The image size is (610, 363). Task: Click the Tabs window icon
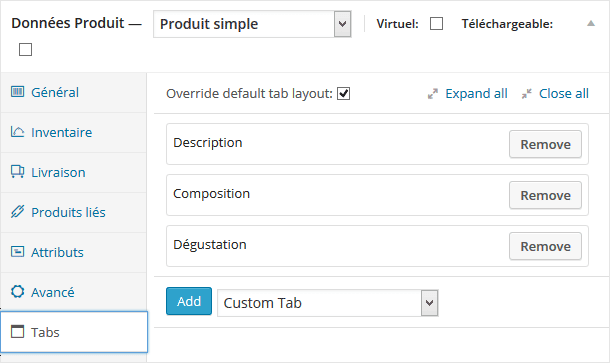point(17,331)
